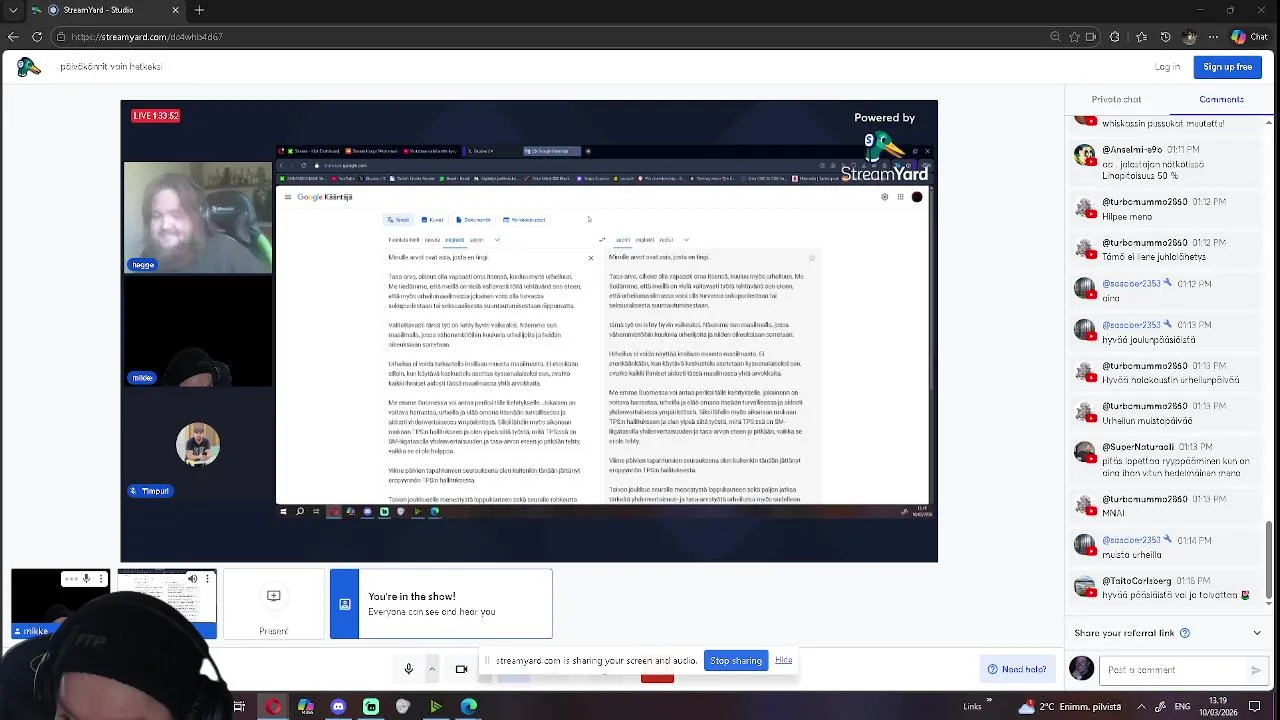Open Microsoft Edge from the taskbar
This screenshot has height=720, width=1280.
[469, 707]
